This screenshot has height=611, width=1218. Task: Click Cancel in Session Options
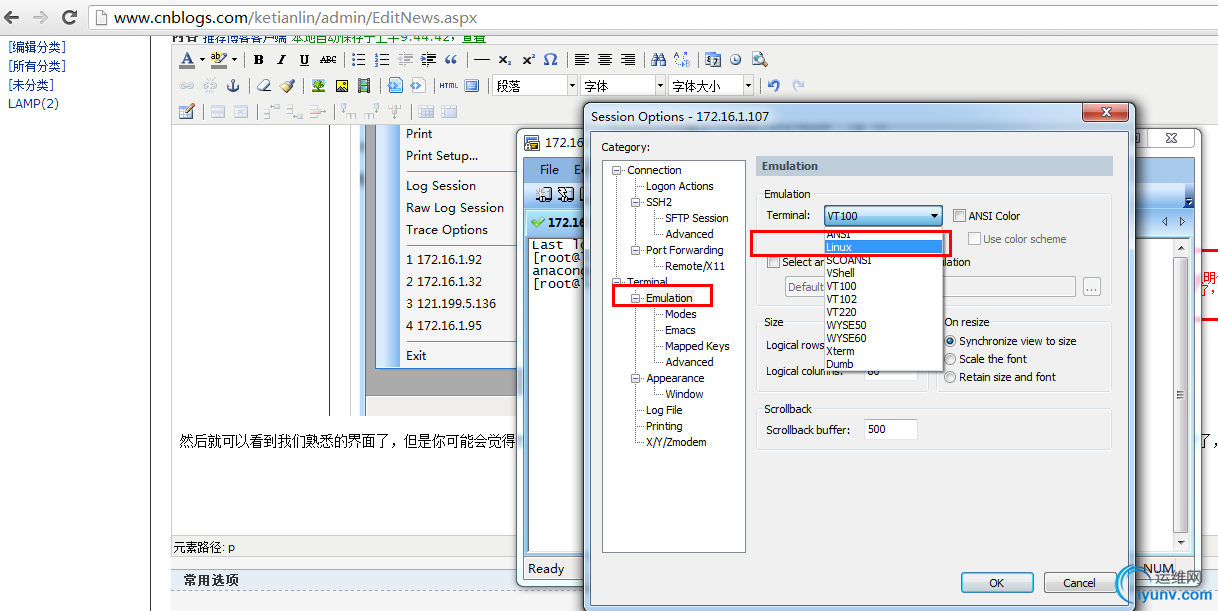coord(1079,583)
